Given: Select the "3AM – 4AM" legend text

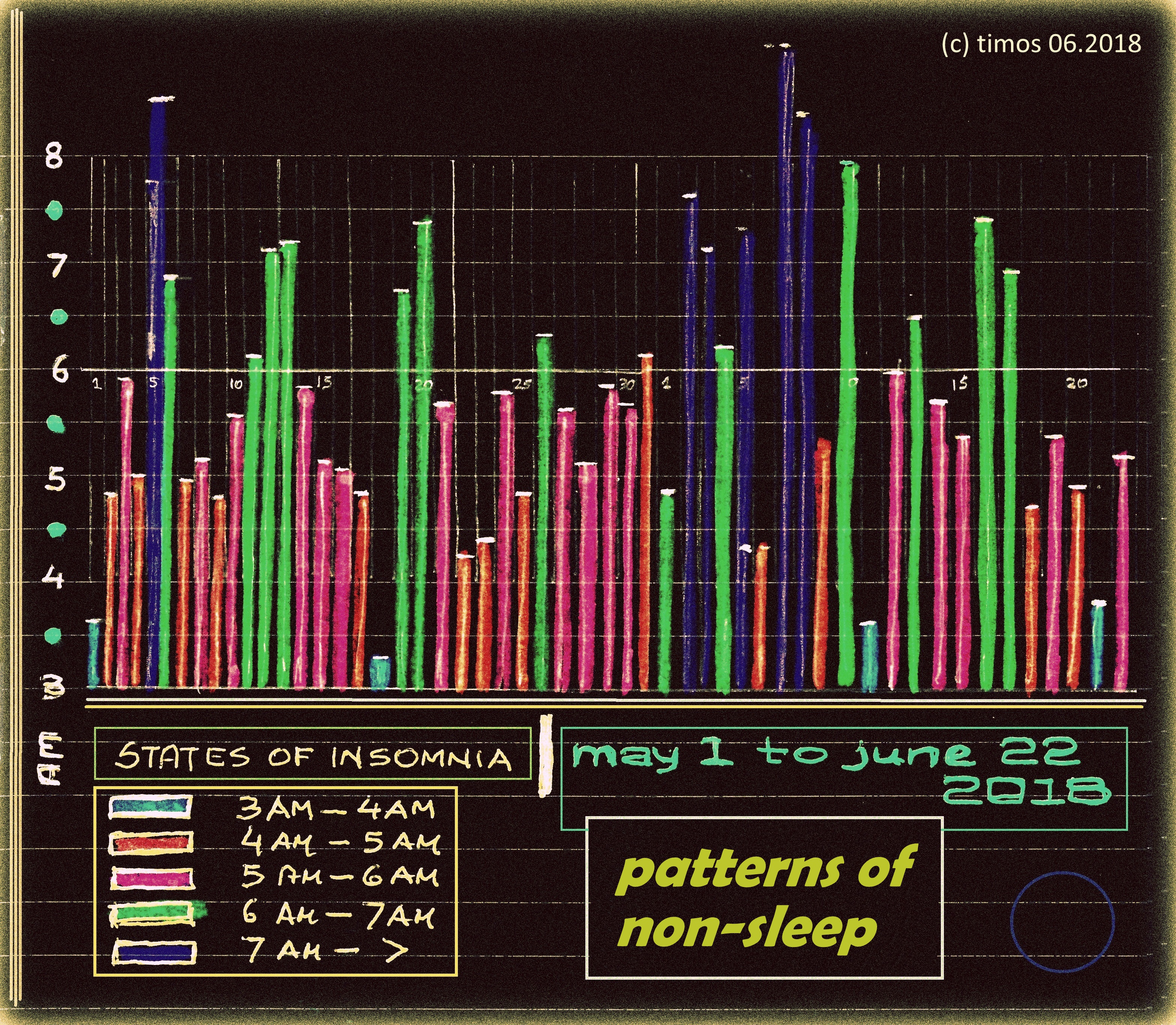Looking at the screenshot, I should click(336, 809).
